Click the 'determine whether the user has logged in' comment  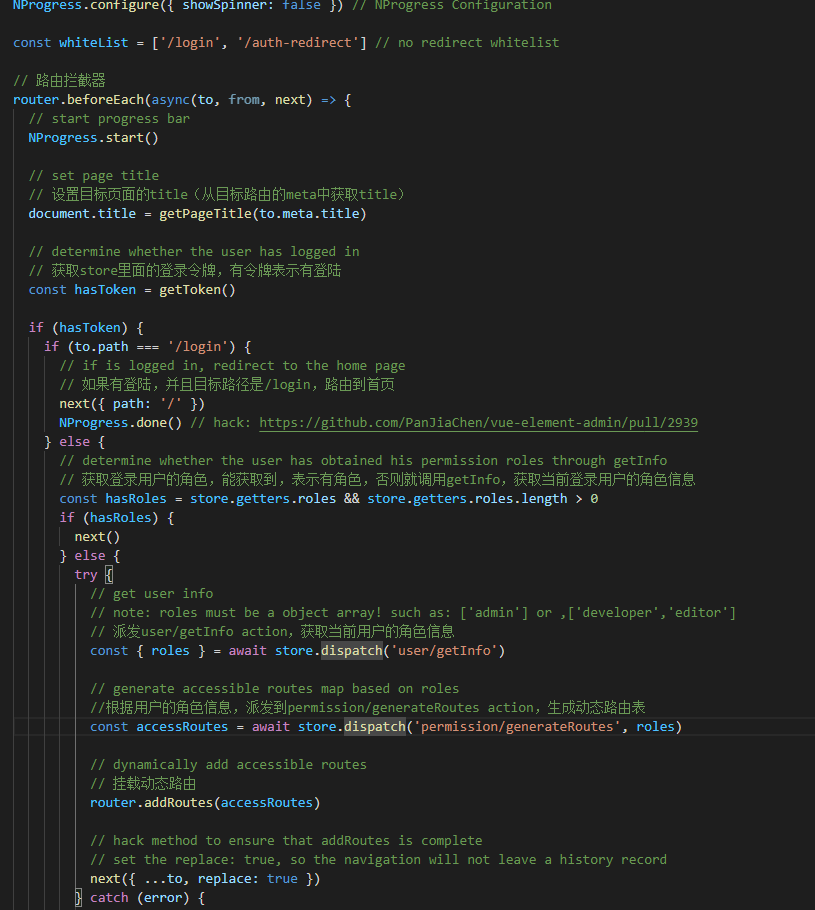tap(194, 251)
